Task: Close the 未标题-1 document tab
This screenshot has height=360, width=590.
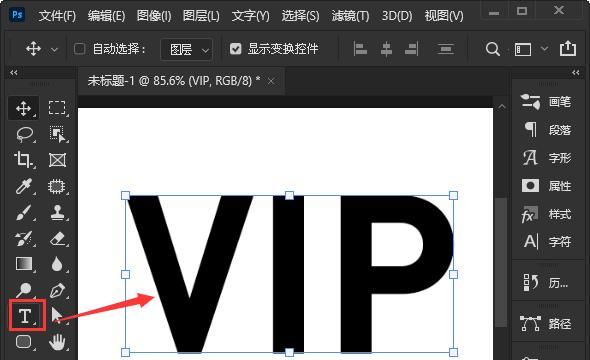Action: coord(271,81)
